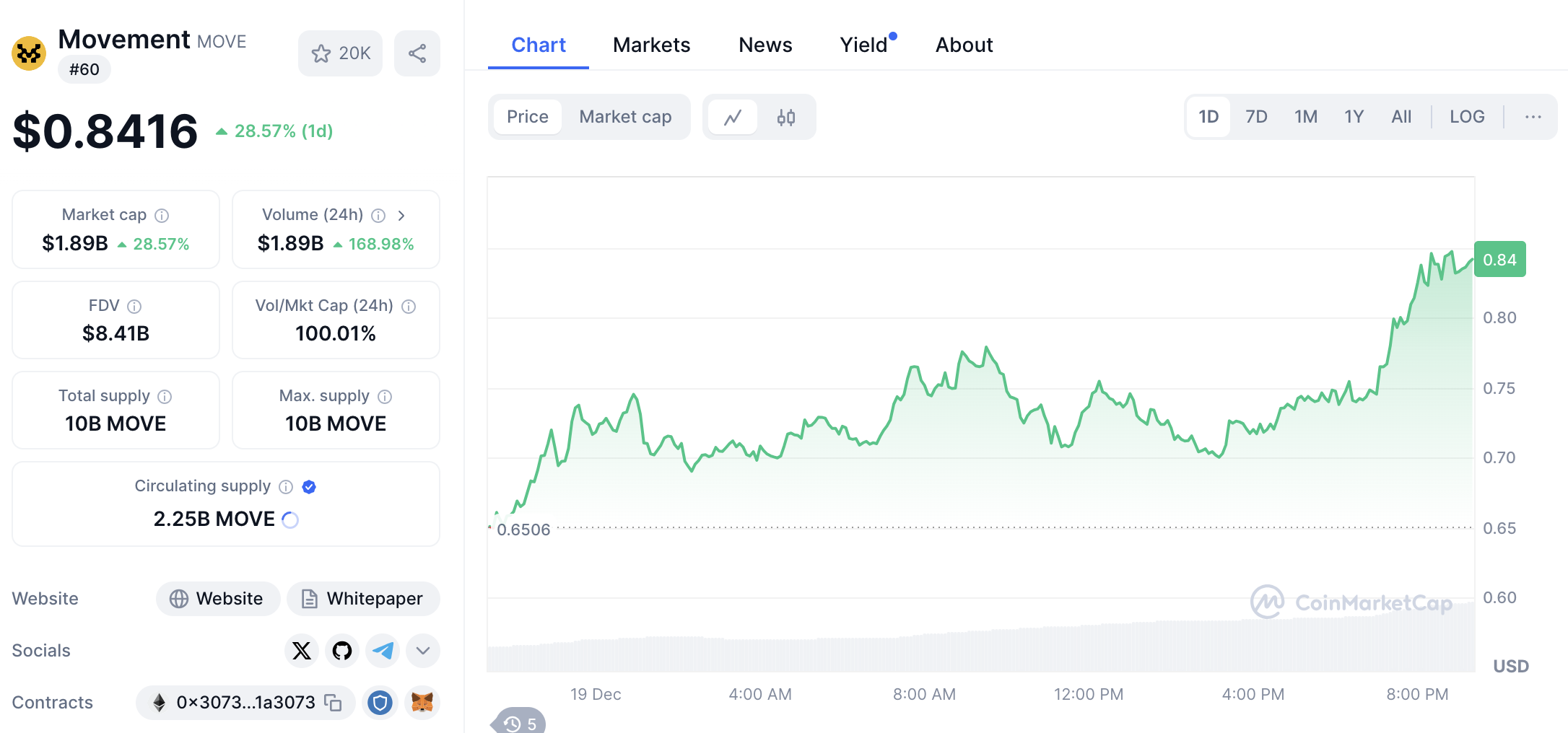Select the Market cap chart toggle
The height and width of the screenshot is (733, 1568).
[625, 117]
